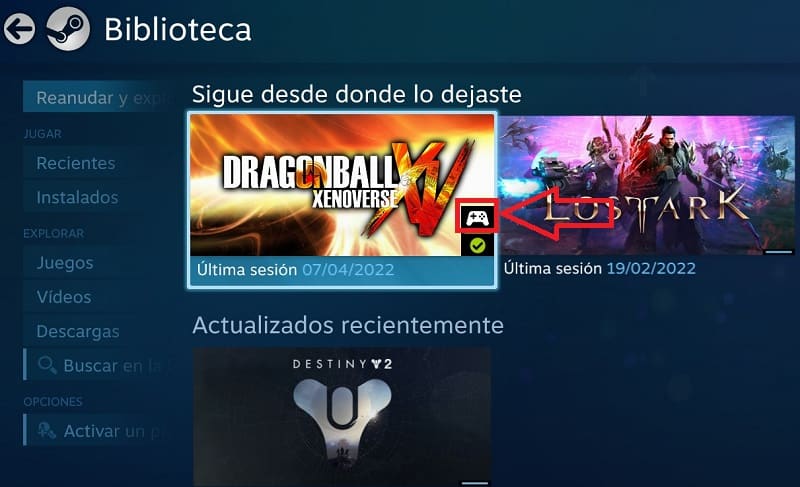This screenshot has width=800, height=487.
Task: Click Activar un producto option
Action: (x=98, y=431)
